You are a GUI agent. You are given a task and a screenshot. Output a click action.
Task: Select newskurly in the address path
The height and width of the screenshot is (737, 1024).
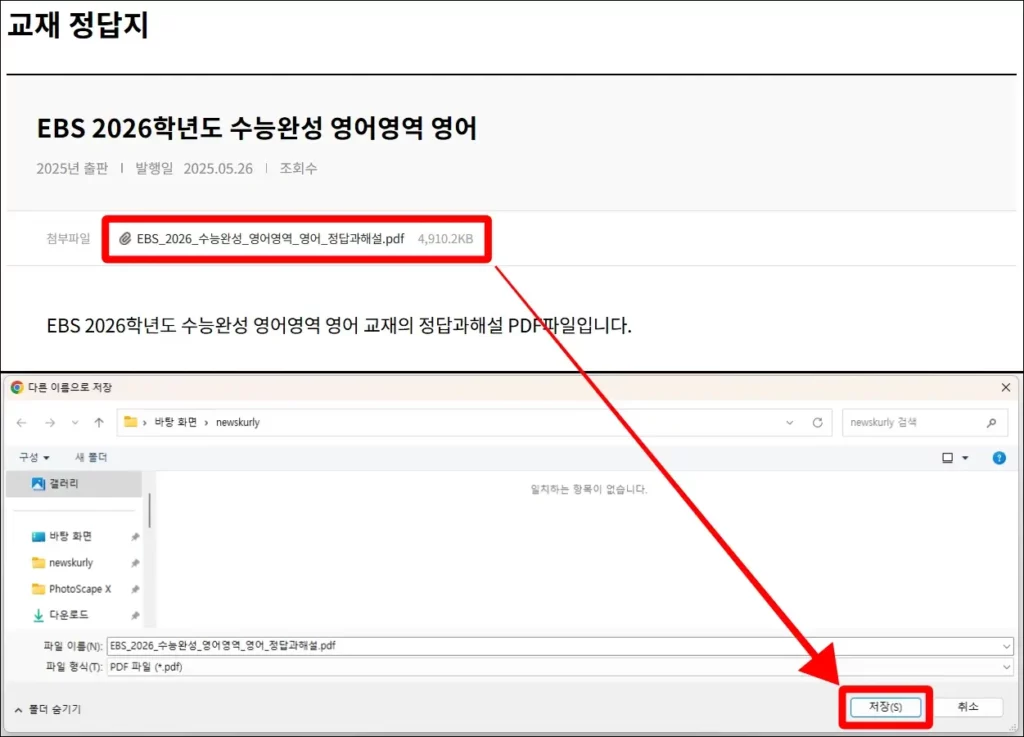238,422
